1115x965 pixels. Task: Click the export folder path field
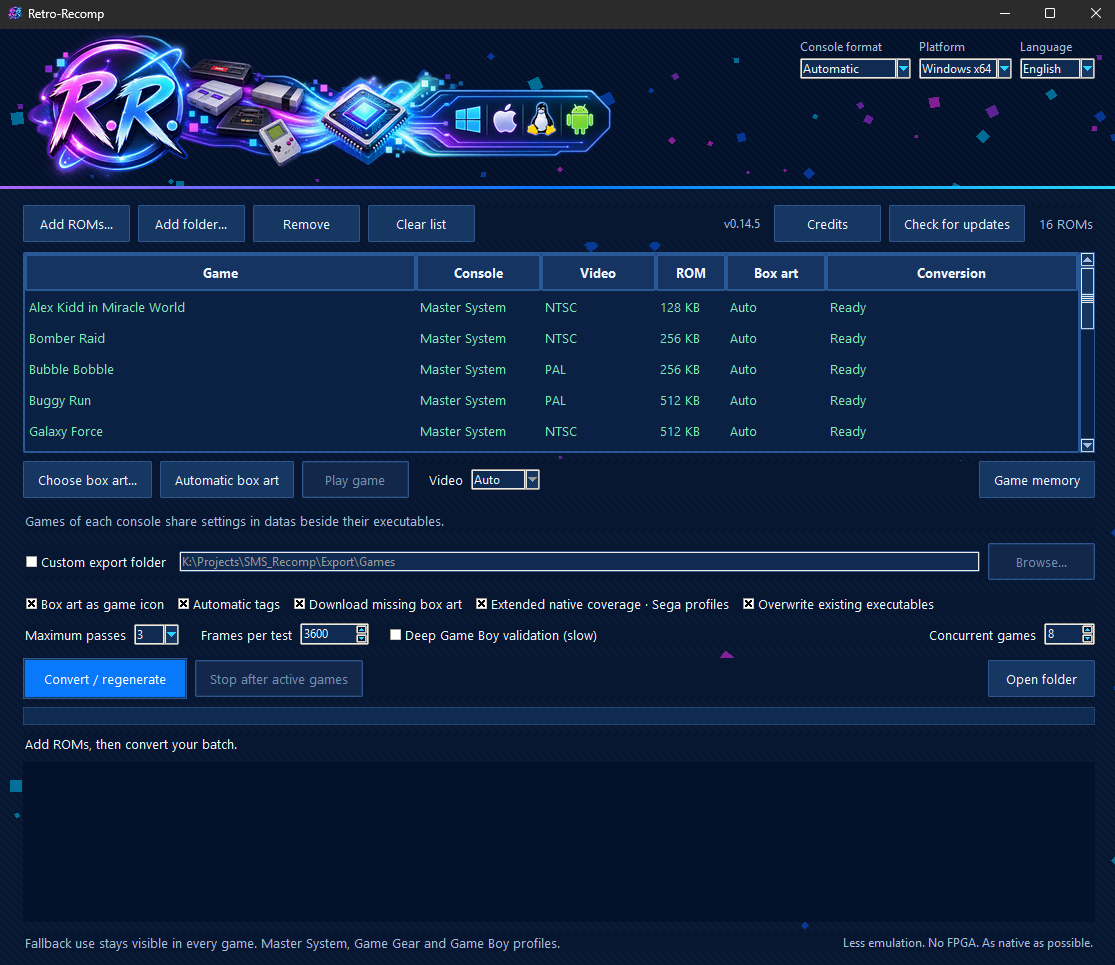tap(579, 562)
